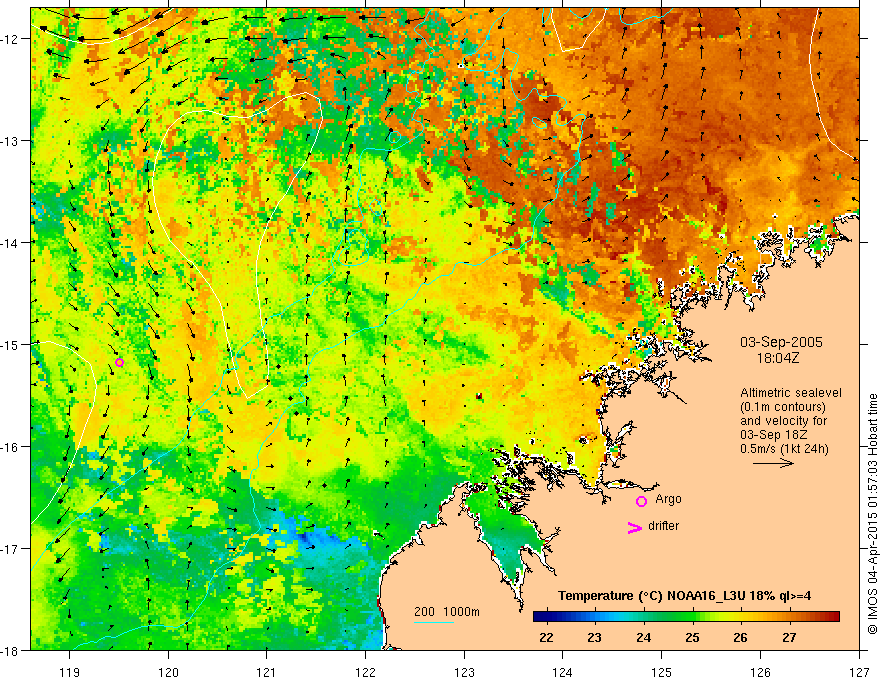Click the 0.5m/s velocity reference arrow
Image resolution: width=880 pixels, height=680 pixels.
click(773, 463)
